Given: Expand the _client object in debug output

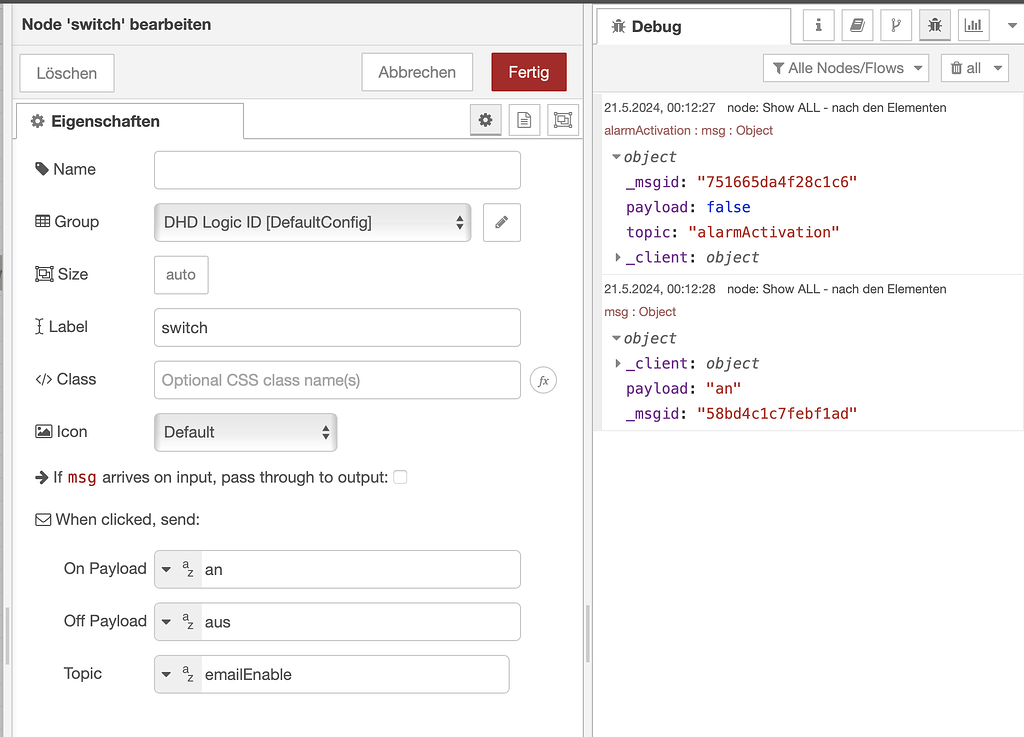Looking at the screenshot, I should tap(619, 257).
